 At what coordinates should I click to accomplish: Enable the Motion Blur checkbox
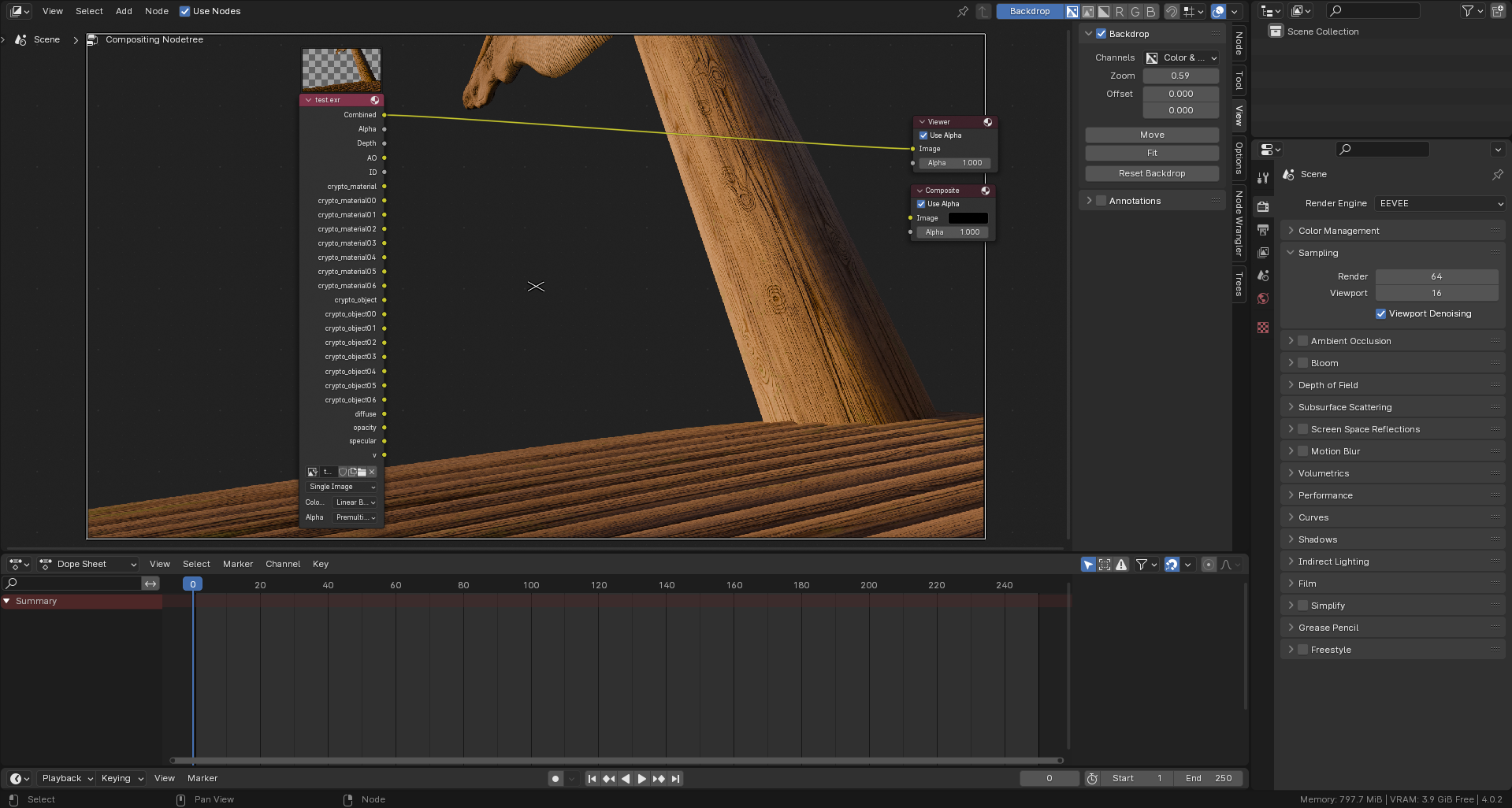pyautogui.click(x=1302, y=451)
